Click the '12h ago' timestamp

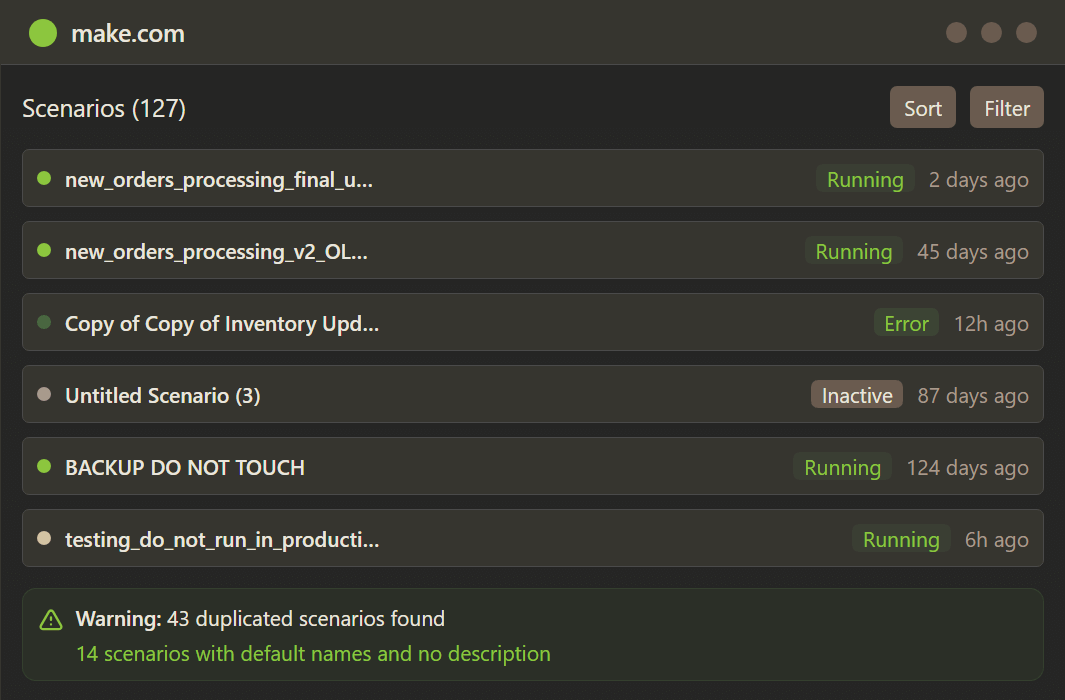tap(991, 324)
